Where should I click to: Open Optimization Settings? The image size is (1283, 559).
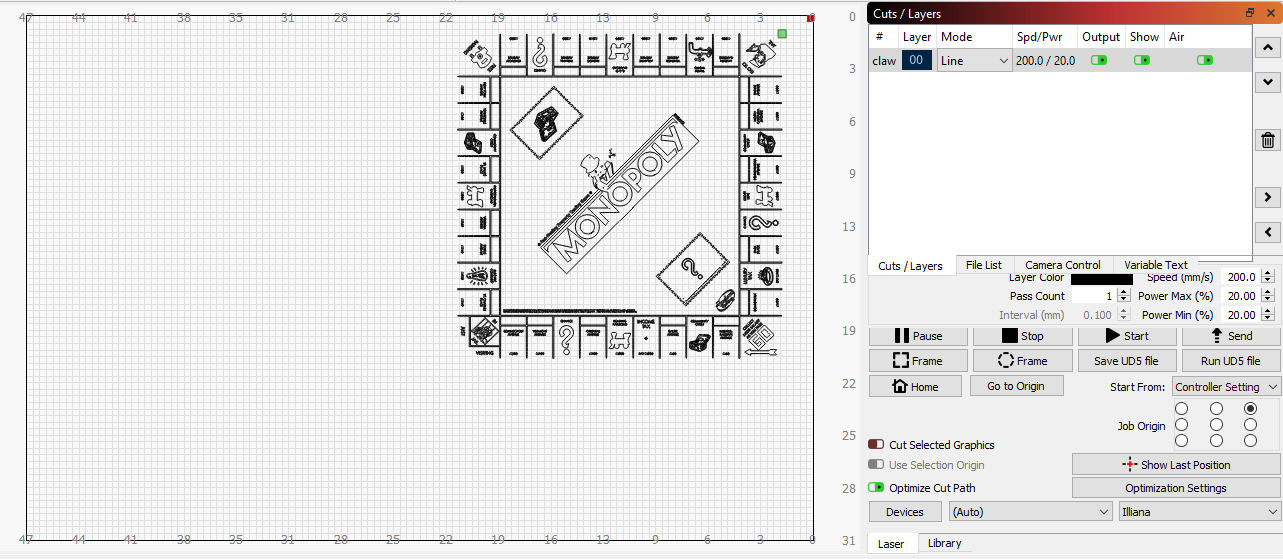coord(1176,488)
